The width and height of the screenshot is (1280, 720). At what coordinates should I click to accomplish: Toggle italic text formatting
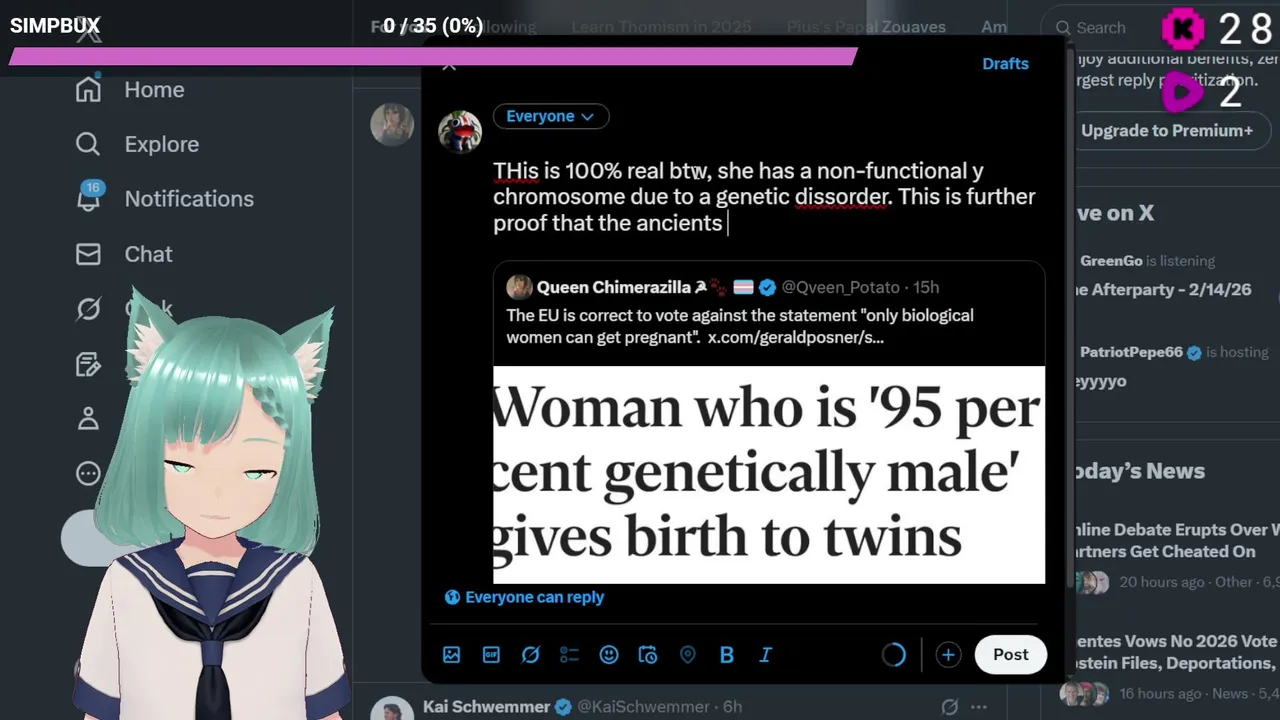tap(766, 655)
